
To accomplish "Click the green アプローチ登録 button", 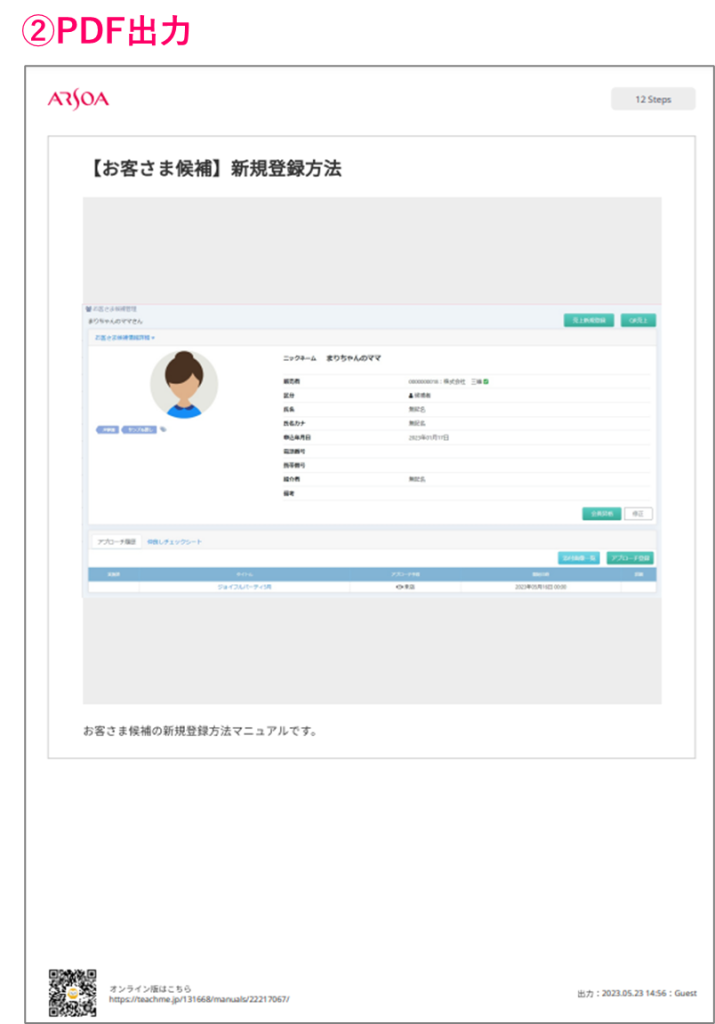I will tap(630, 558).
